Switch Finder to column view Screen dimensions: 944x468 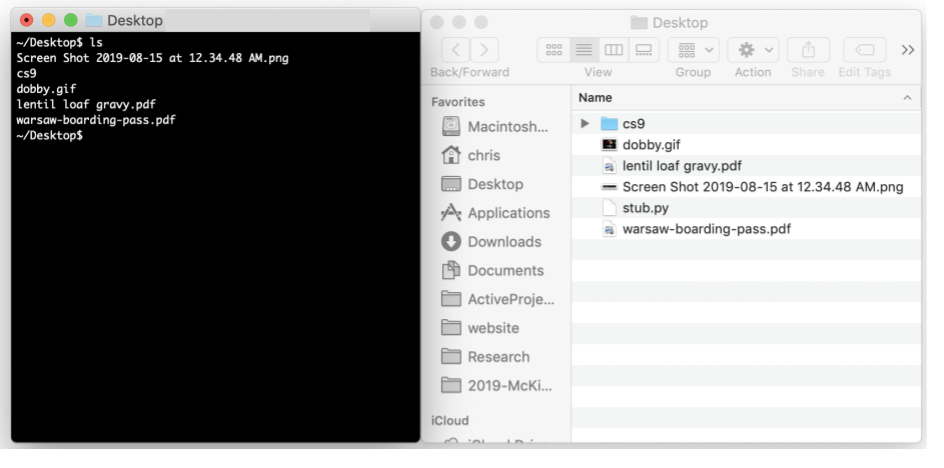coord(613,50)
